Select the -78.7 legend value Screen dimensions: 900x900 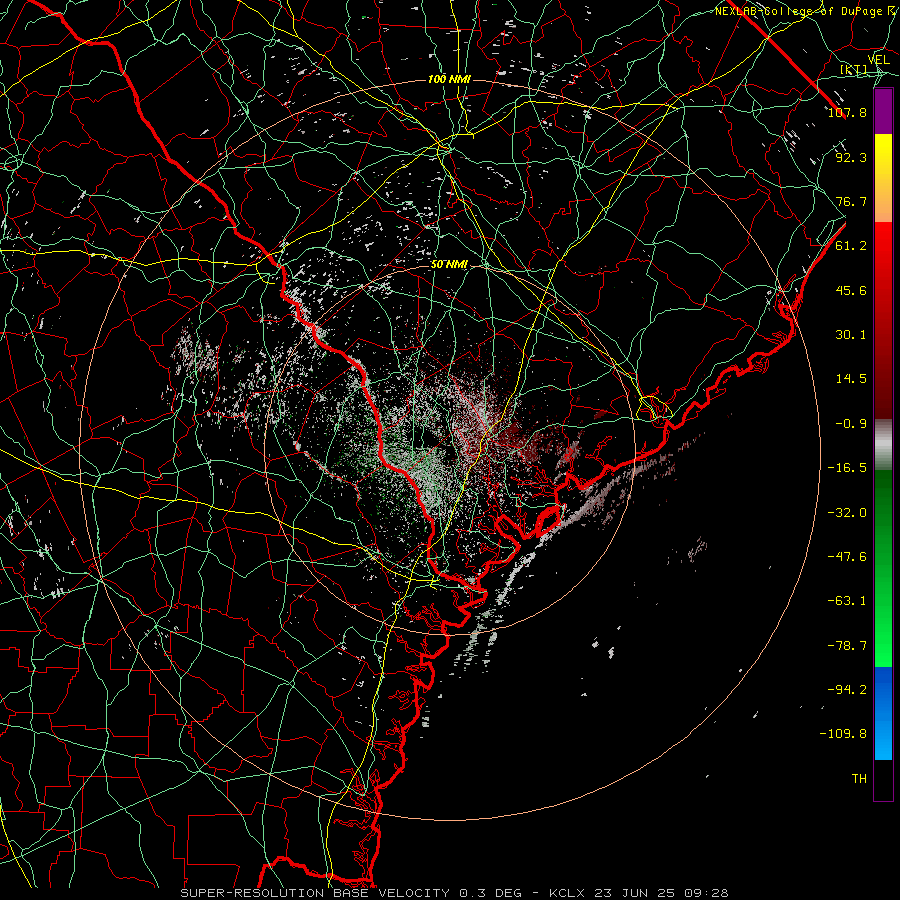point(847,646)
